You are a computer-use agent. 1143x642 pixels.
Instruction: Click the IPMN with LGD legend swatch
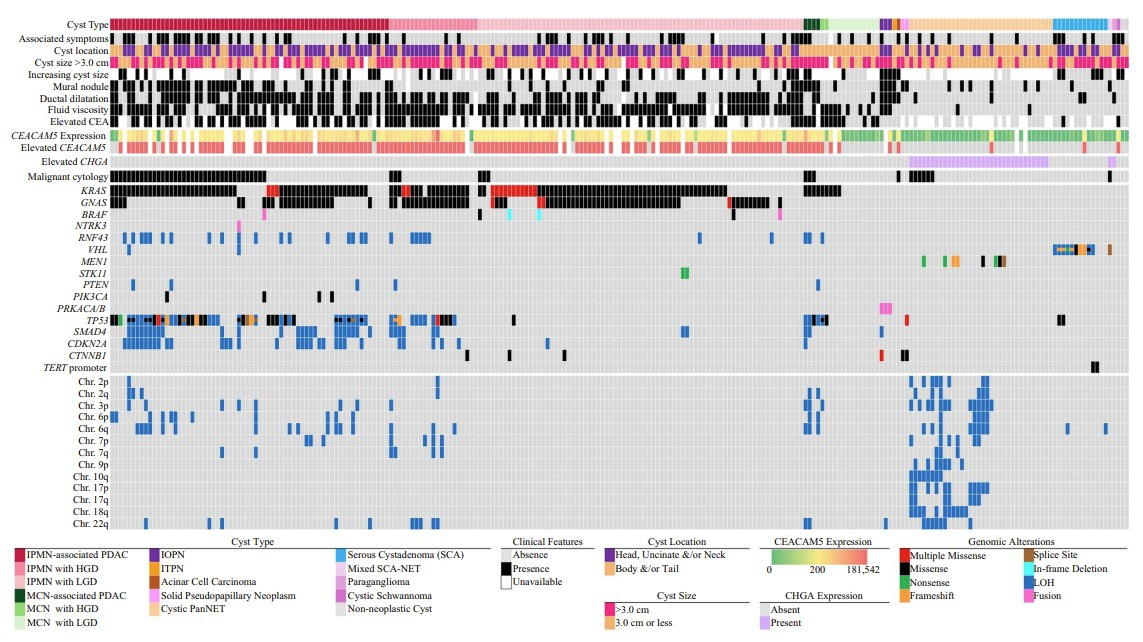coord(20,582)
